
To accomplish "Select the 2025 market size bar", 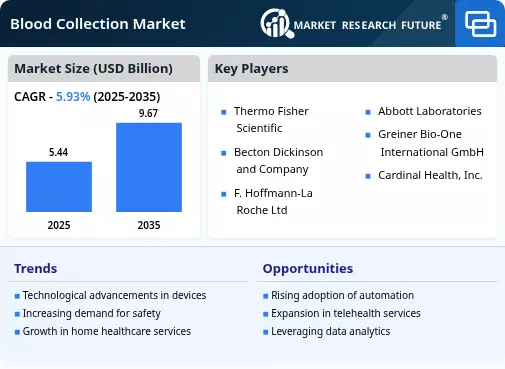I will (59, 187).
